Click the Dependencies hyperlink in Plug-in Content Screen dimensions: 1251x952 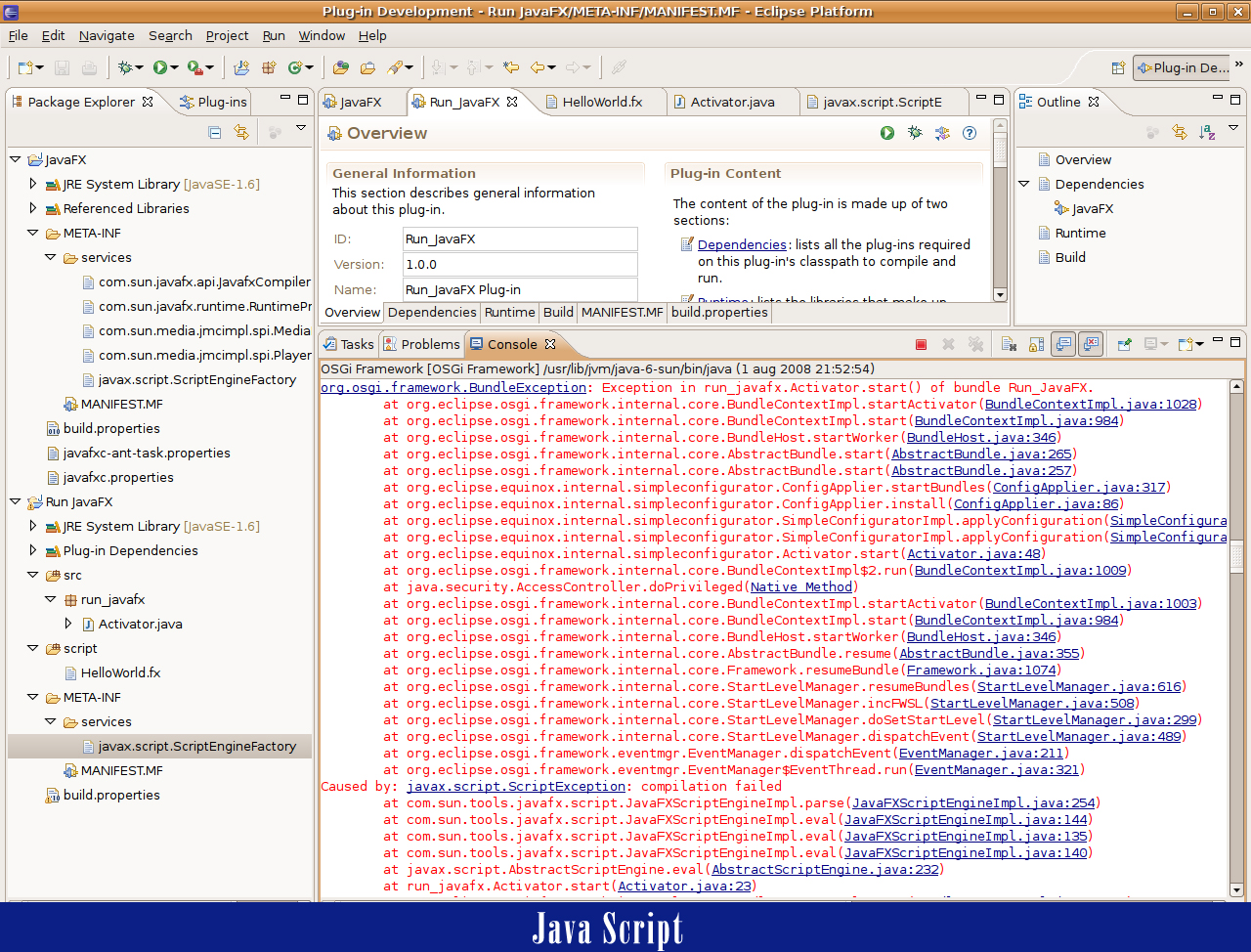[742, 244]
